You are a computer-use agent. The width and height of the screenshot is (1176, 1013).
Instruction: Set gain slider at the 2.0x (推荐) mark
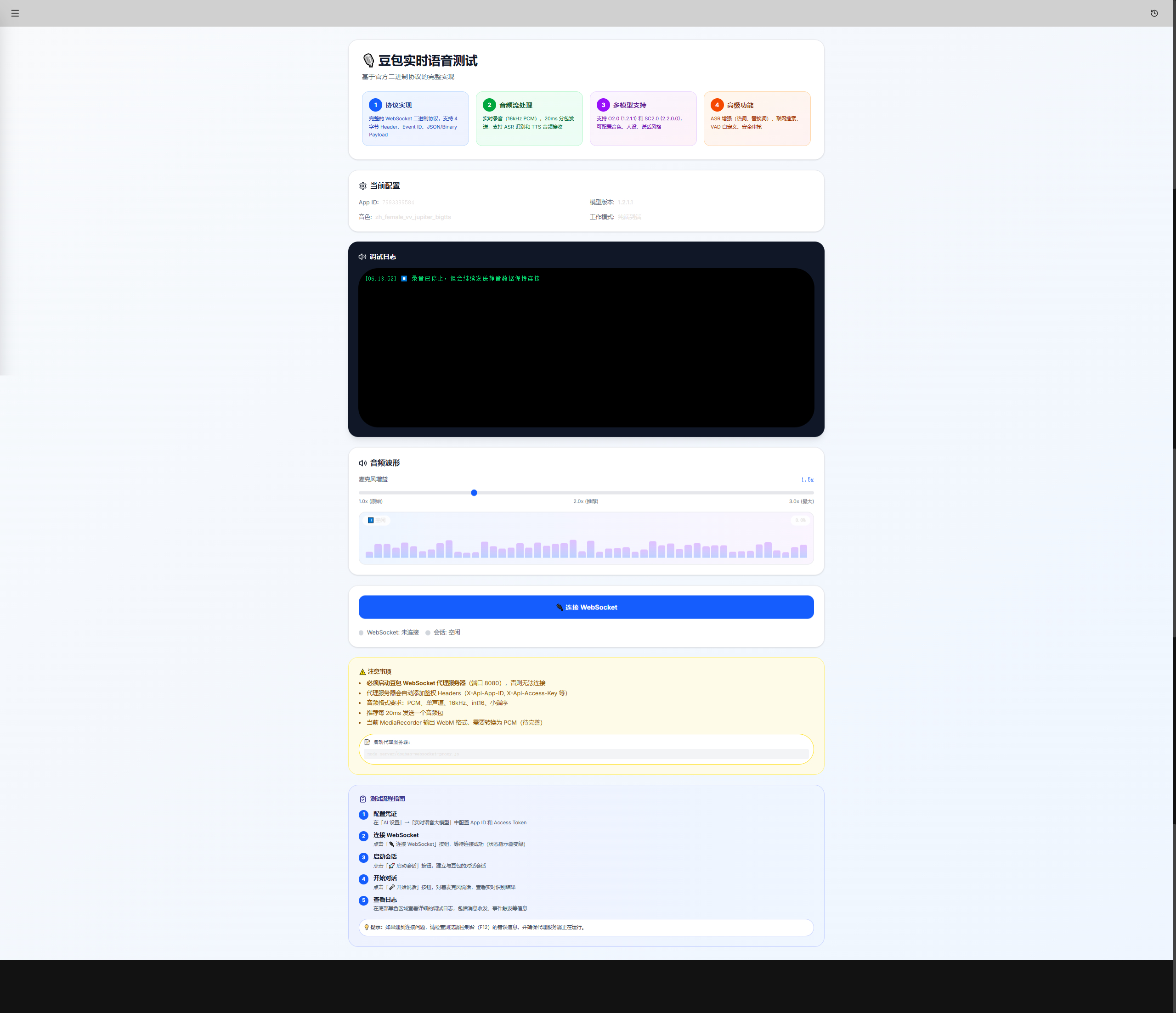(x=586, y=493)
